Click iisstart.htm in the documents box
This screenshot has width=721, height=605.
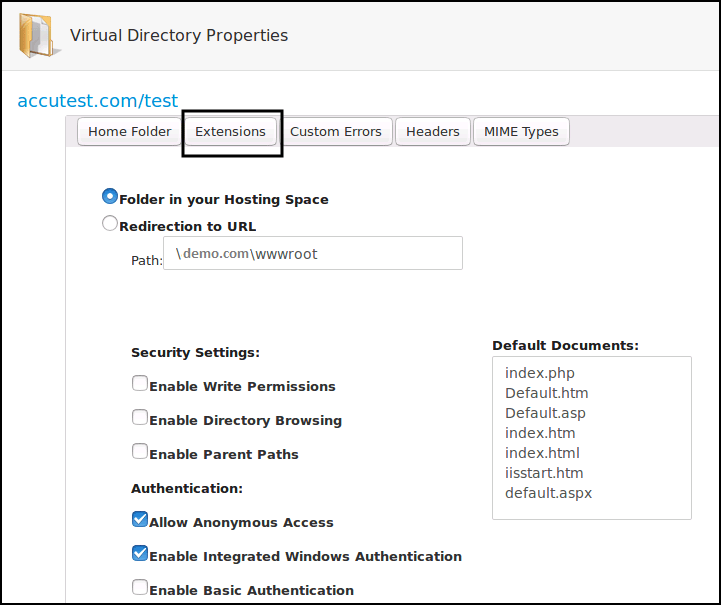coord(544,473)
